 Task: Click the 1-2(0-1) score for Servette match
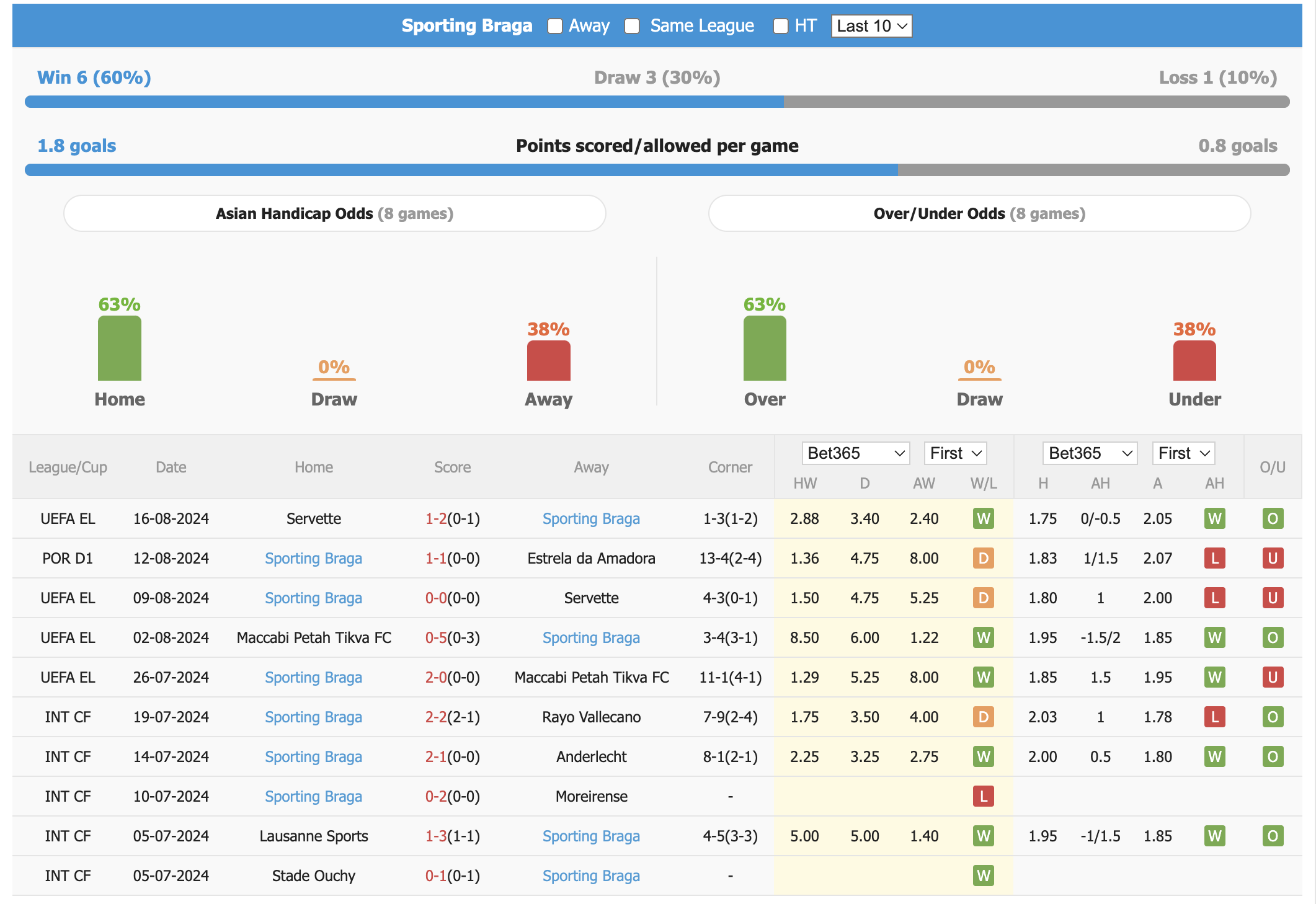[x=453, y=518]
